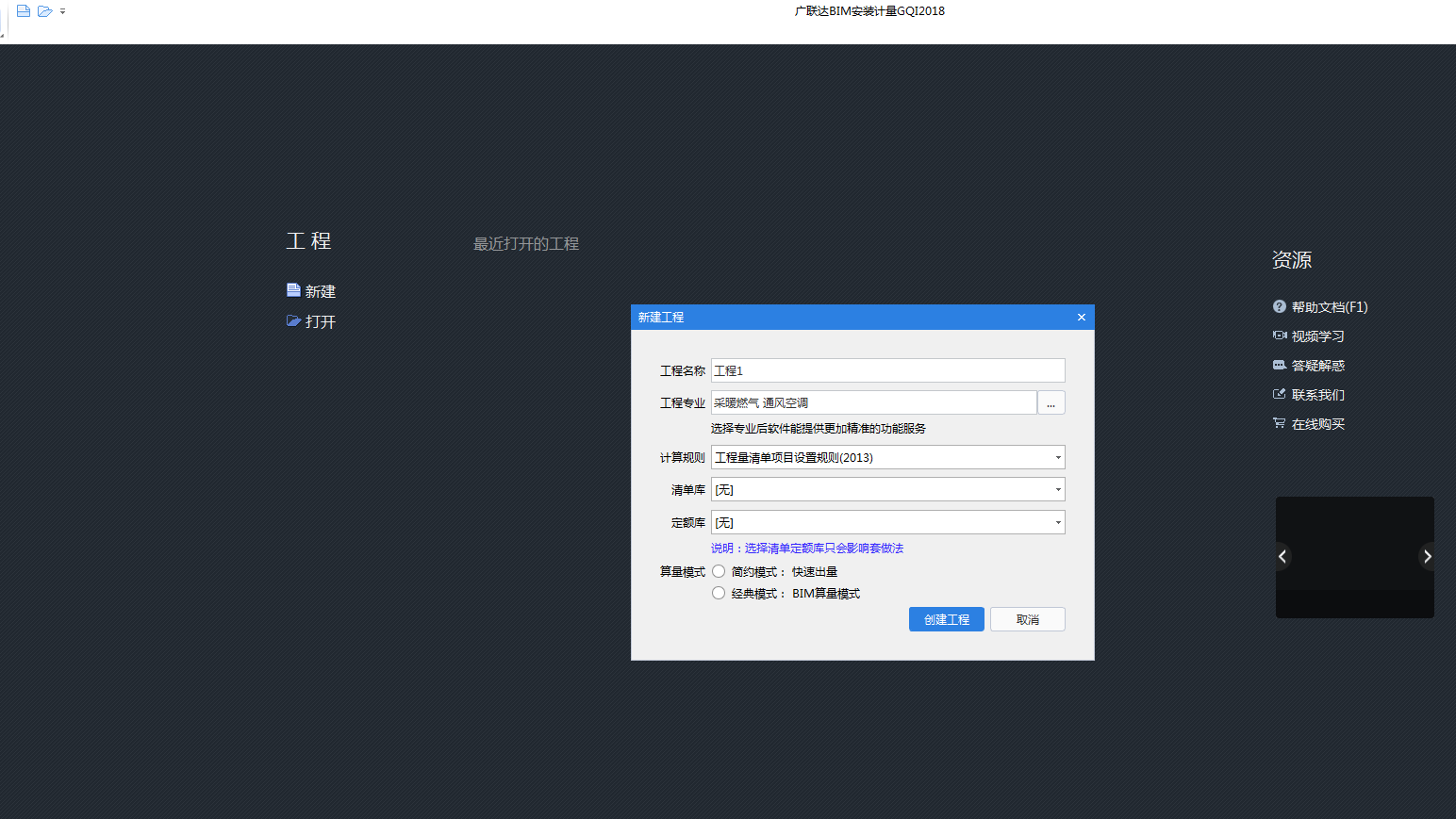This screenshot has height=819, width=1456.
Task: Expand the 清单库 dropdown
Action: tap(1058, 489)
